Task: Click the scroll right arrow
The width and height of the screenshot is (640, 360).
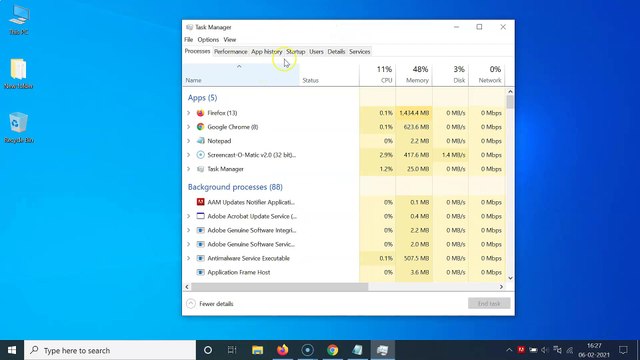Action: [501, 287]
